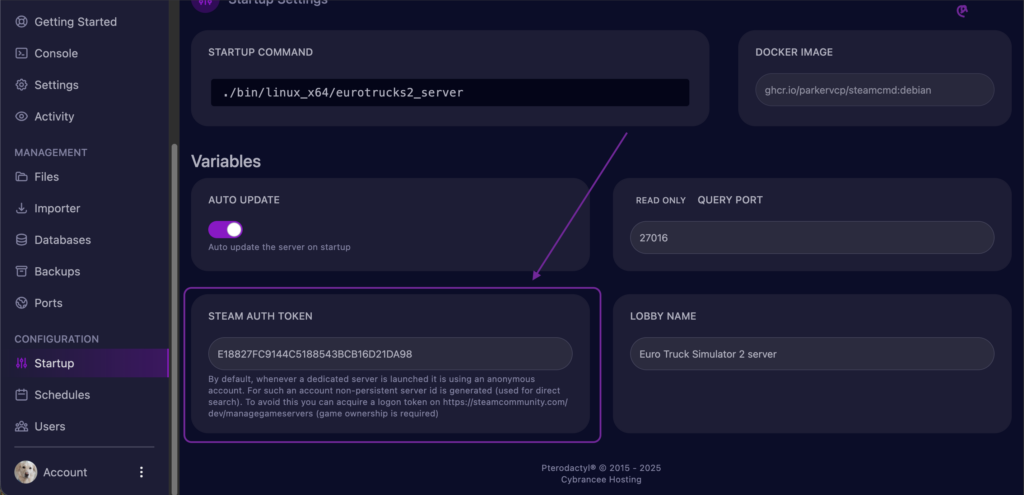Click the Backups archive icon
This screenshot has height=495, width=1024.
click(22, 271)
